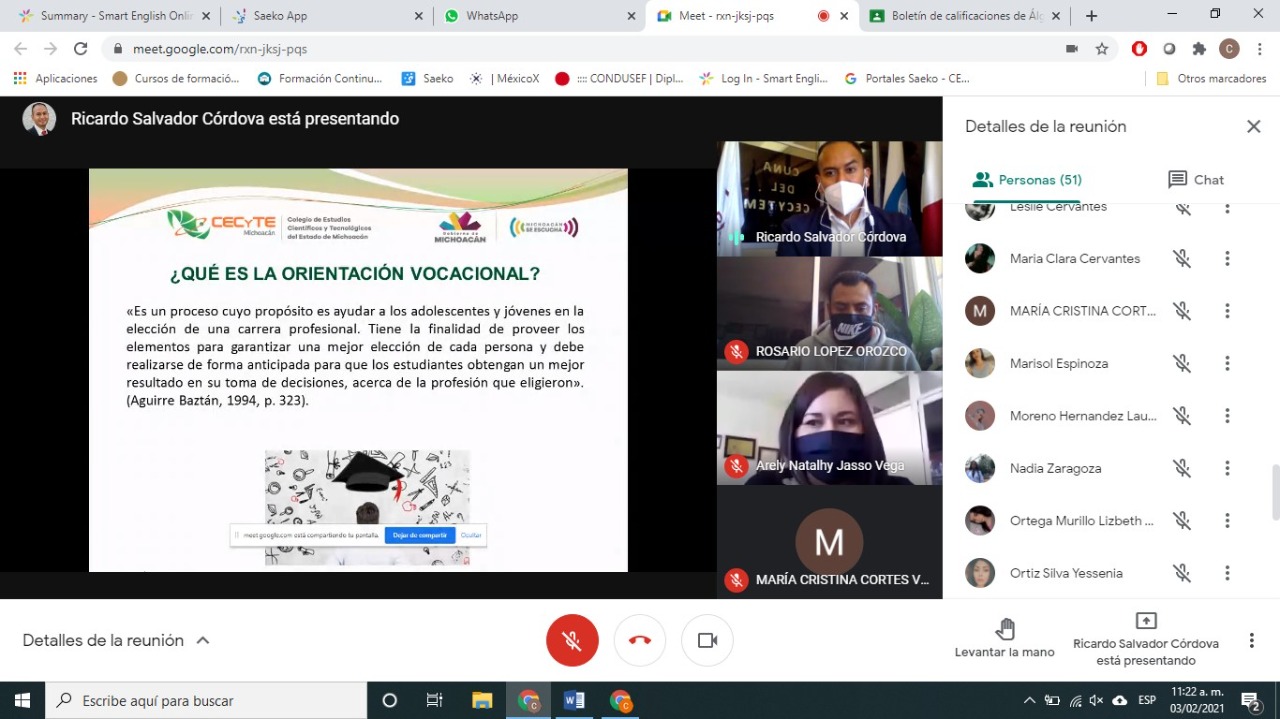The width and height of the screenshot is (1280, 719).
Task: Unmute microphone using red mic button
Action: click(572, 640)
